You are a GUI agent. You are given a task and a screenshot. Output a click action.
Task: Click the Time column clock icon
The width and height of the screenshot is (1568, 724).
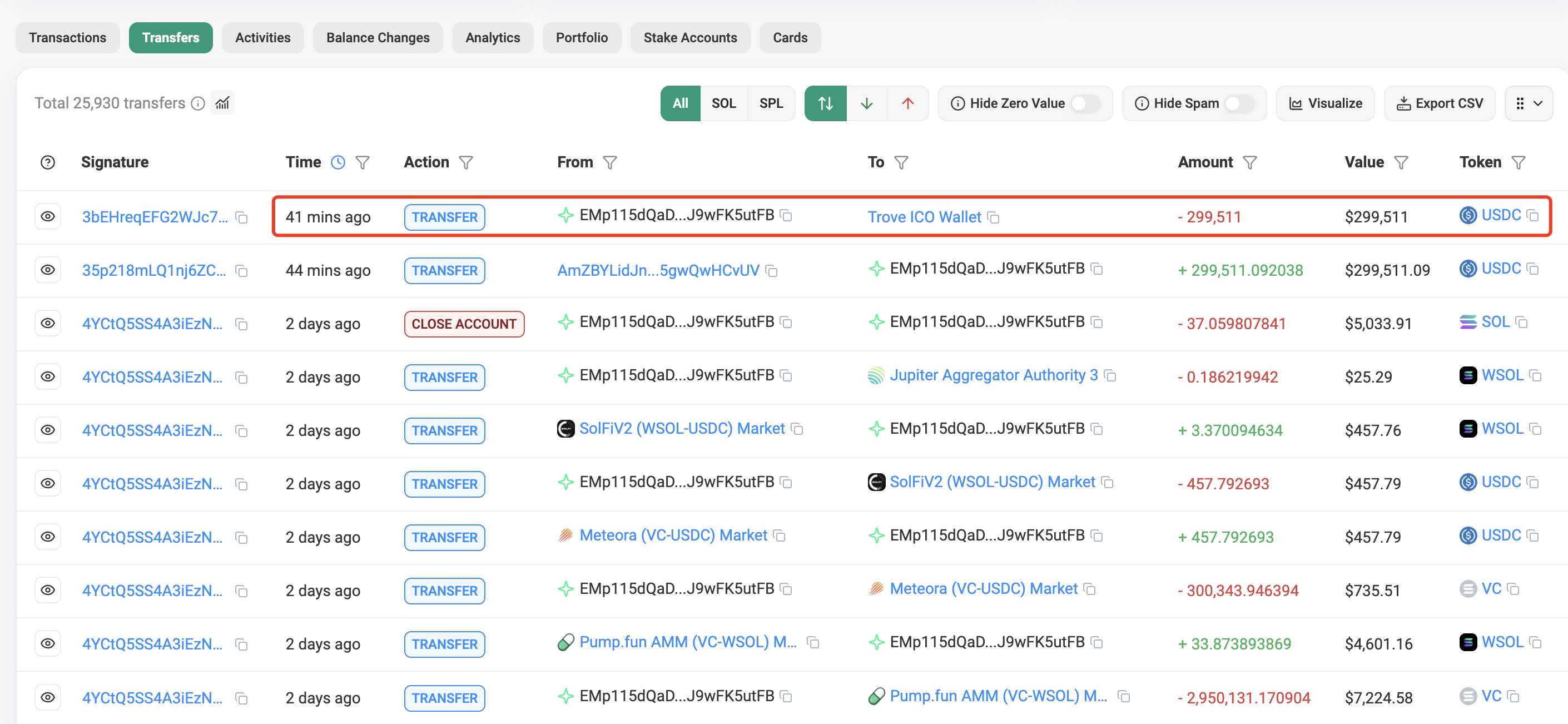pos(338,162)
